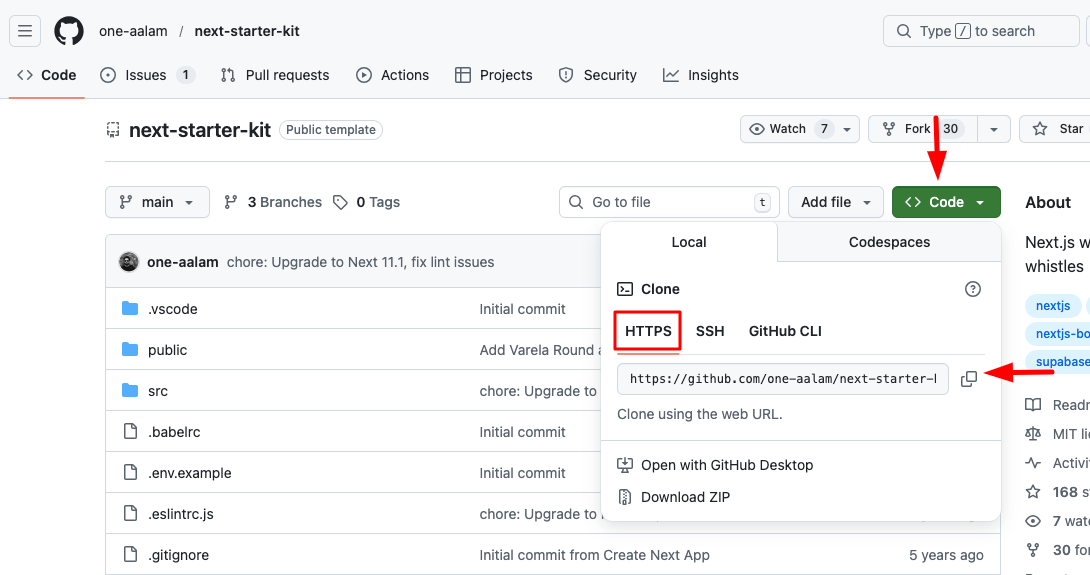Open the public folder
1090x575 pixels.
(168, 350)
